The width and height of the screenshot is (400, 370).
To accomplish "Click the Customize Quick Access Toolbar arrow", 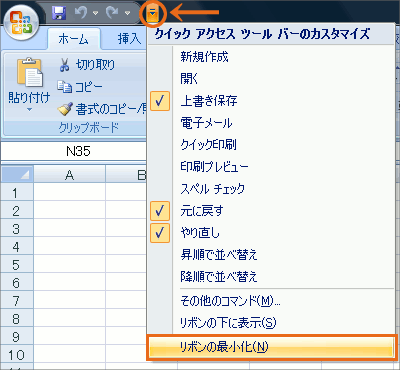I will click(x=152, y=14).
